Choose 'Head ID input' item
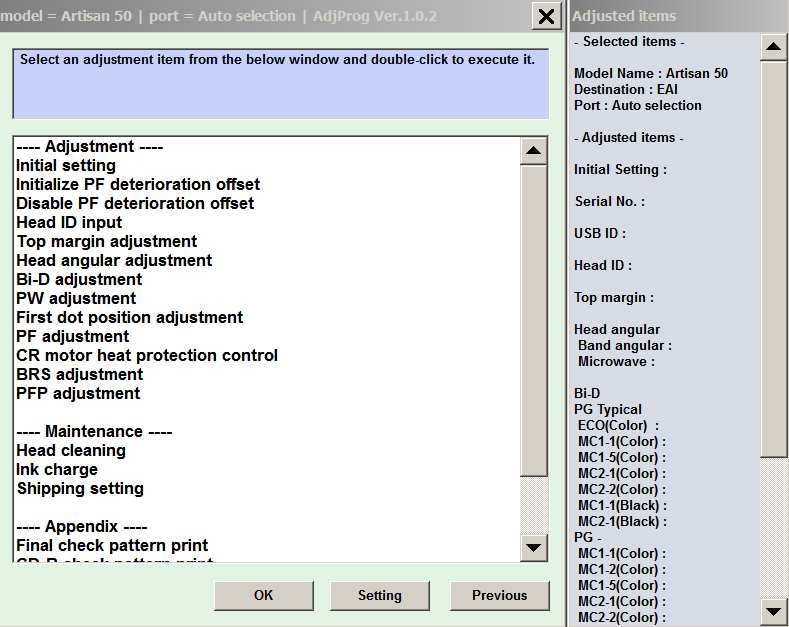 69,222
